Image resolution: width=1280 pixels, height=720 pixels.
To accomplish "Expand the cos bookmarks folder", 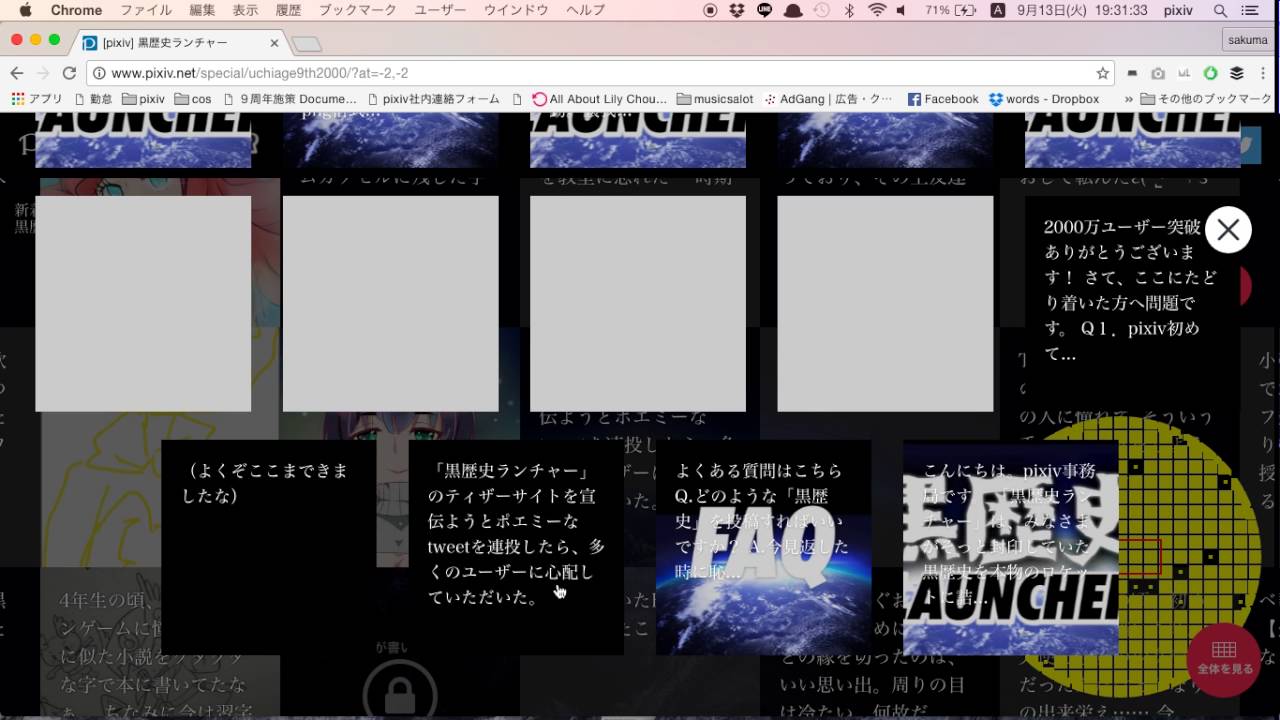I will (x=193, y=99).
